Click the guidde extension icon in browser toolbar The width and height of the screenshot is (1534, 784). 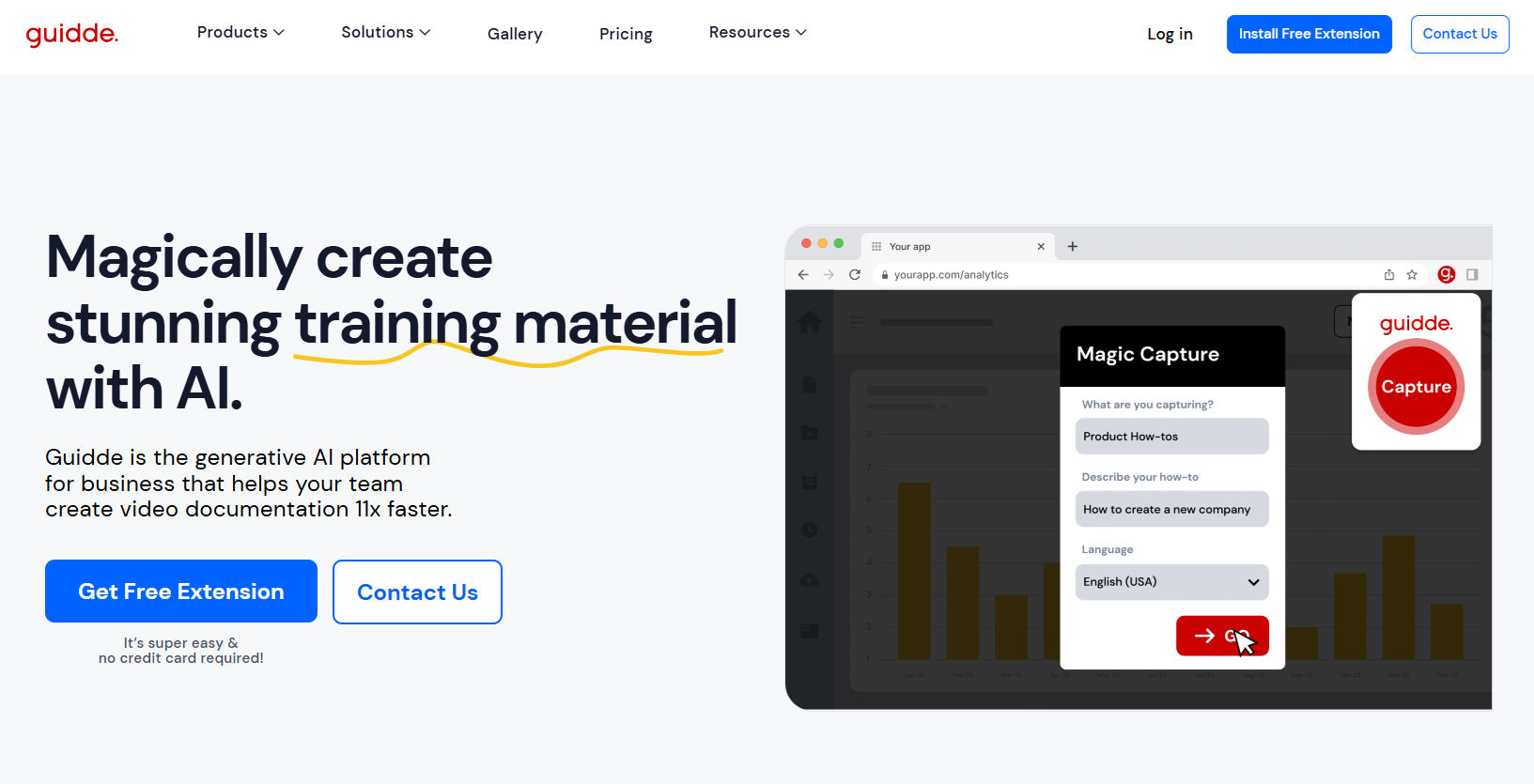pyautogui.click(x=1447, y=274)
